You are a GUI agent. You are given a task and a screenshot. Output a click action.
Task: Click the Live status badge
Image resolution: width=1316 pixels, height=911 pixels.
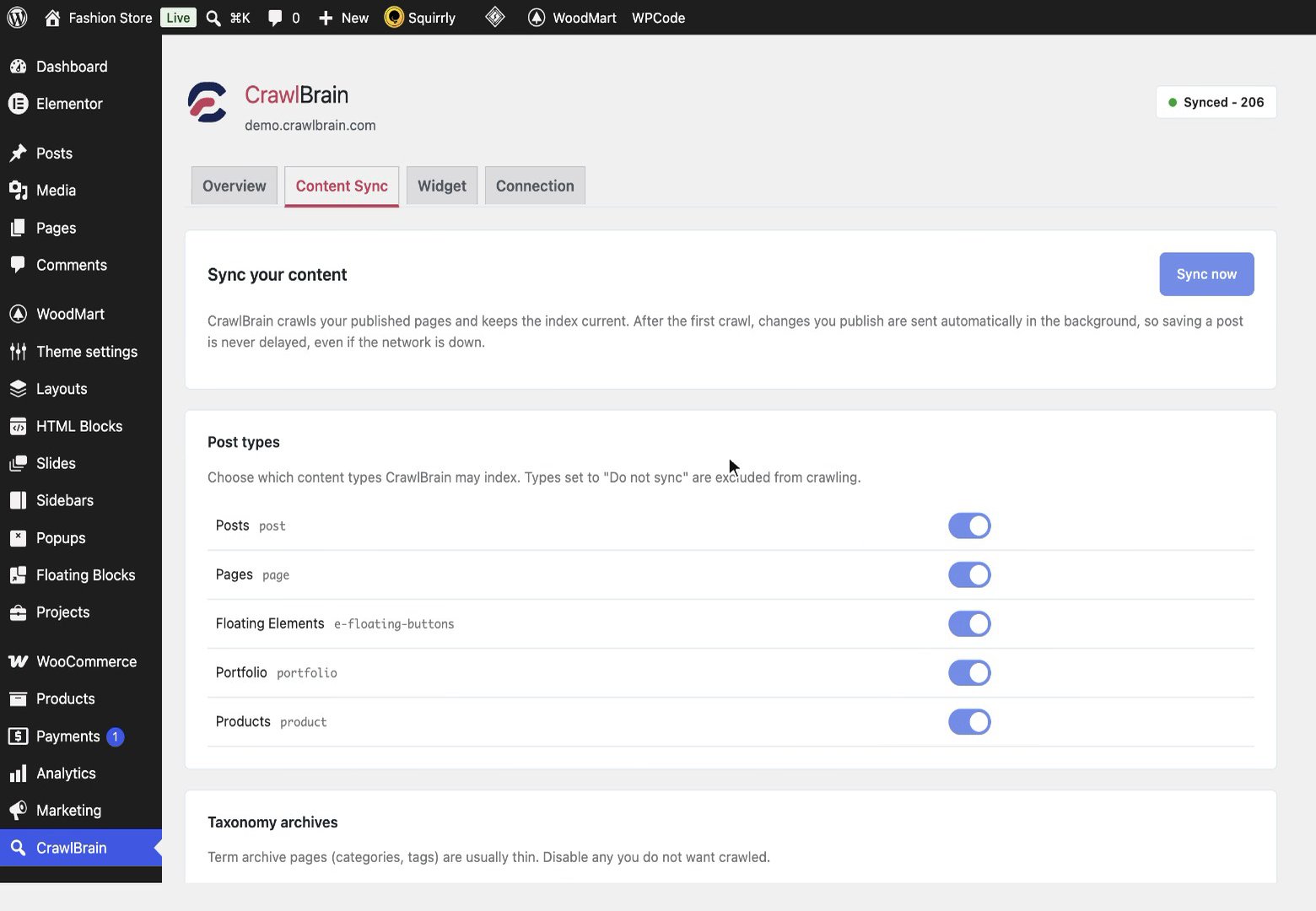178,18
